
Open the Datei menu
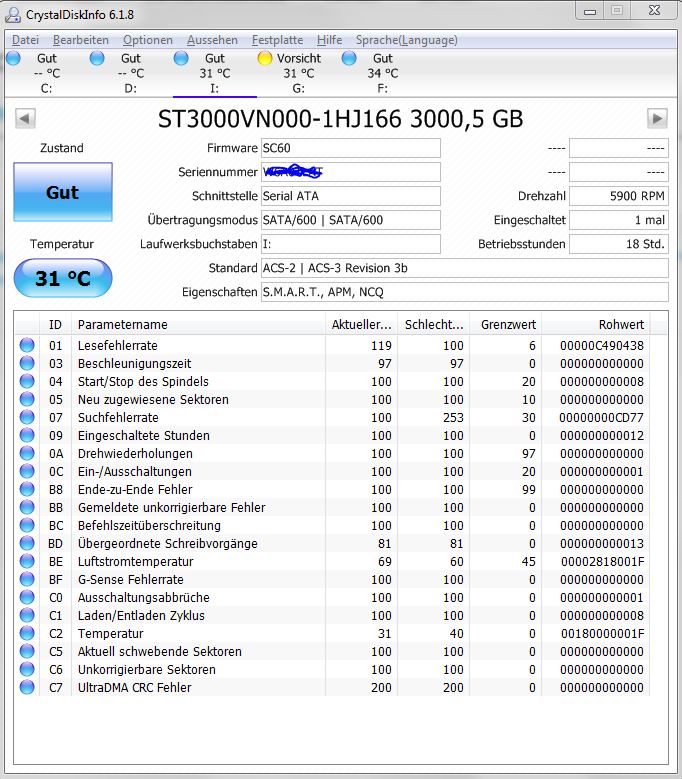[25, 40]
